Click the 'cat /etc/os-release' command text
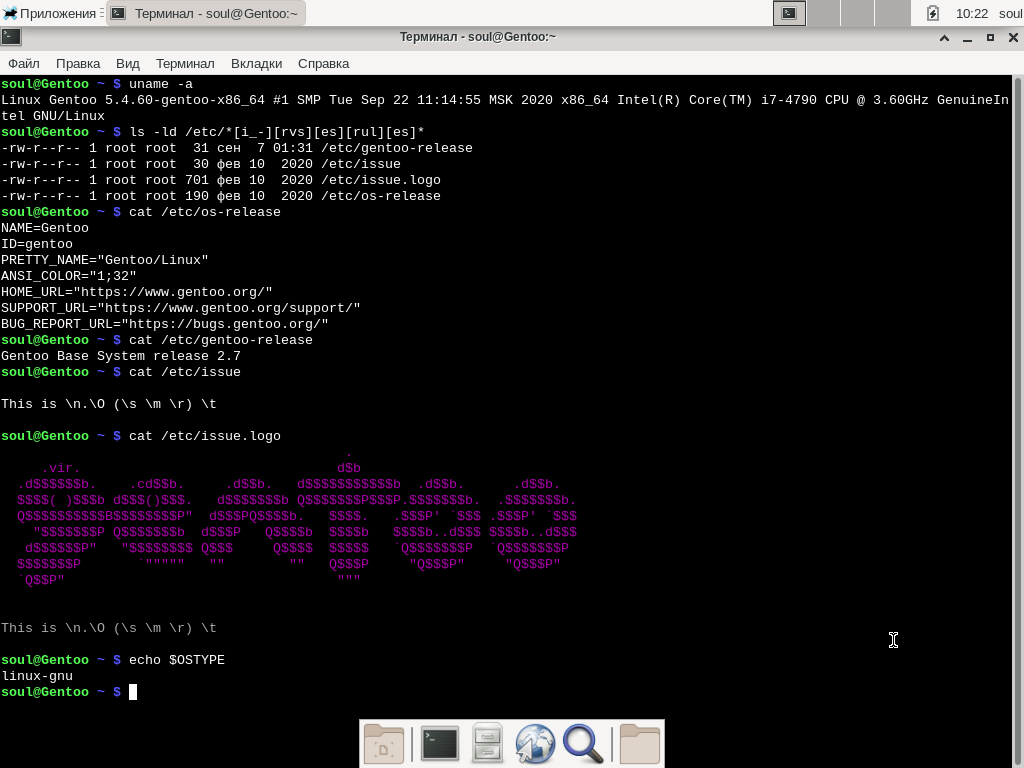The image size is (1024, 768). pyautogui.click(x=204, y=212)
